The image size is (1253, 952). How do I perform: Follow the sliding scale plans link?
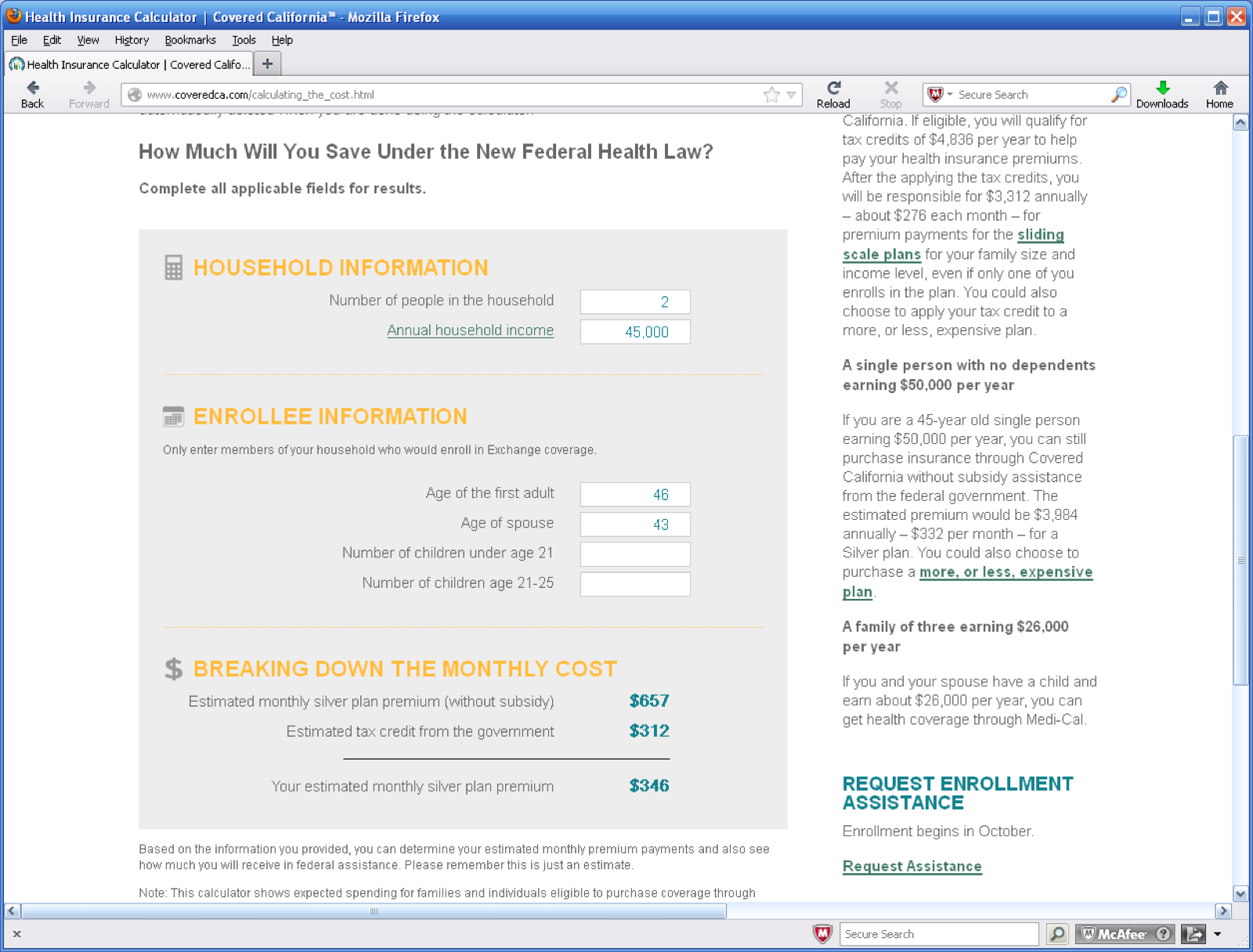point(953,244)
